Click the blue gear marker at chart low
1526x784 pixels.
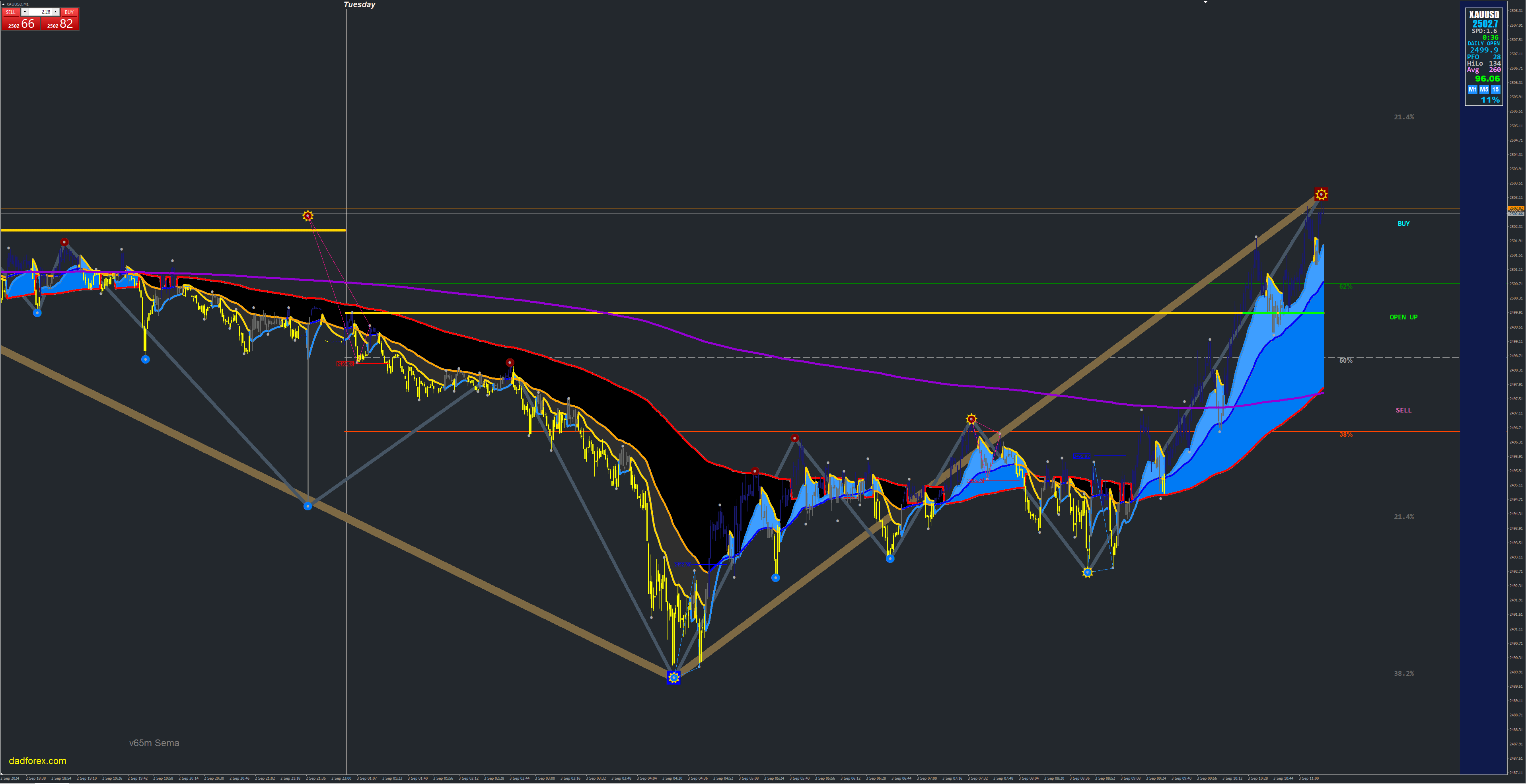pyautogui.click(x=673, y=677)
